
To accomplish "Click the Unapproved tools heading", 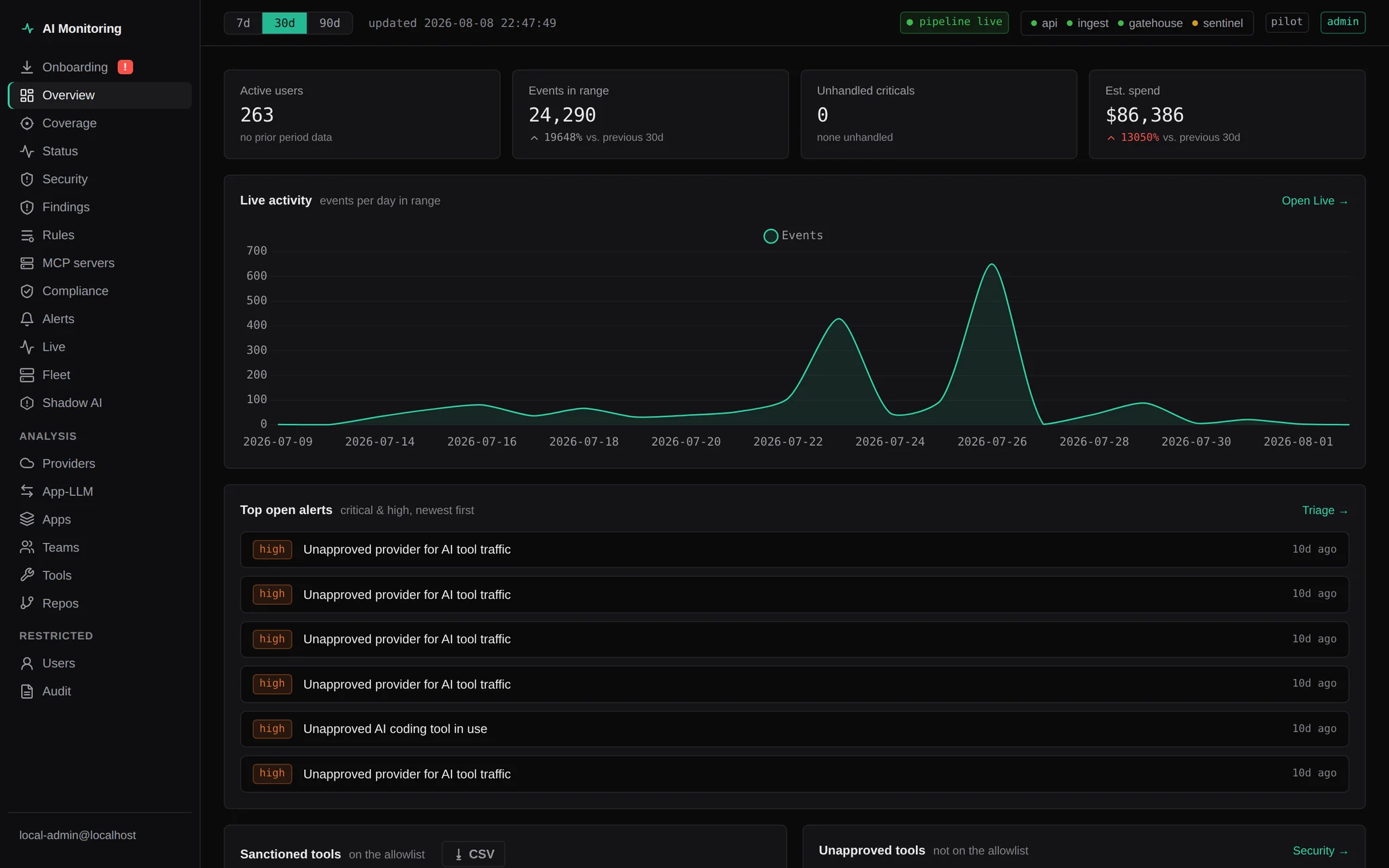I will coord(871,851).
